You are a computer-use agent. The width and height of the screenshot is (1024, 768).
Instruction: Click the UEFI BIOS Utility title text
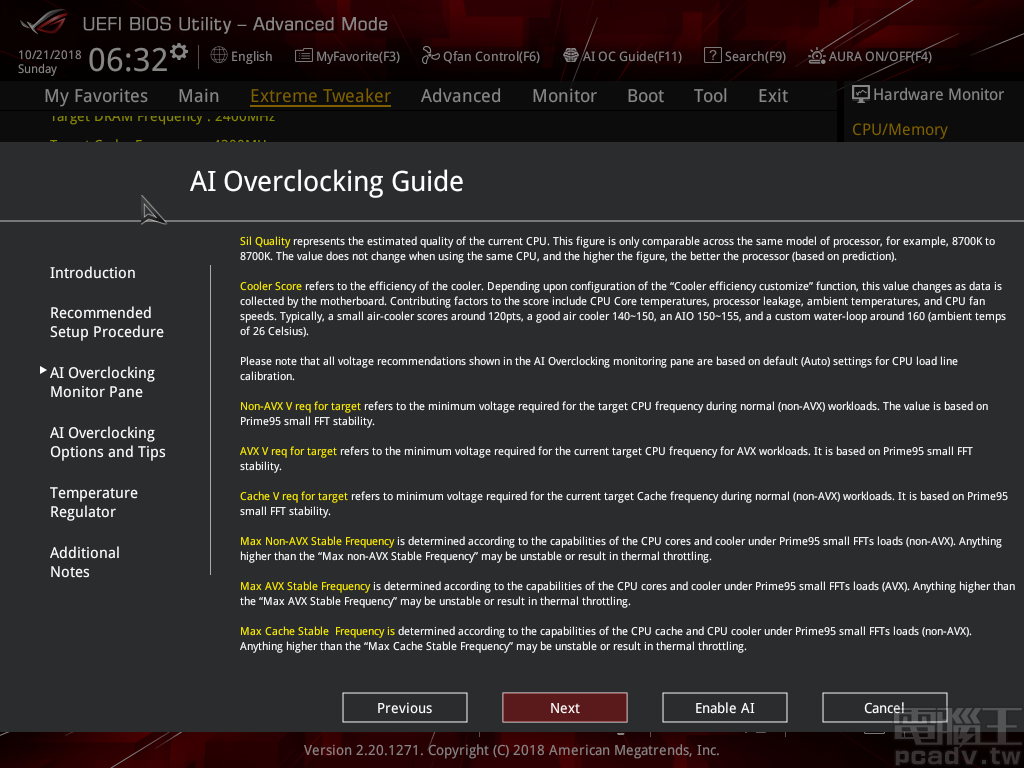pos(235,24)
